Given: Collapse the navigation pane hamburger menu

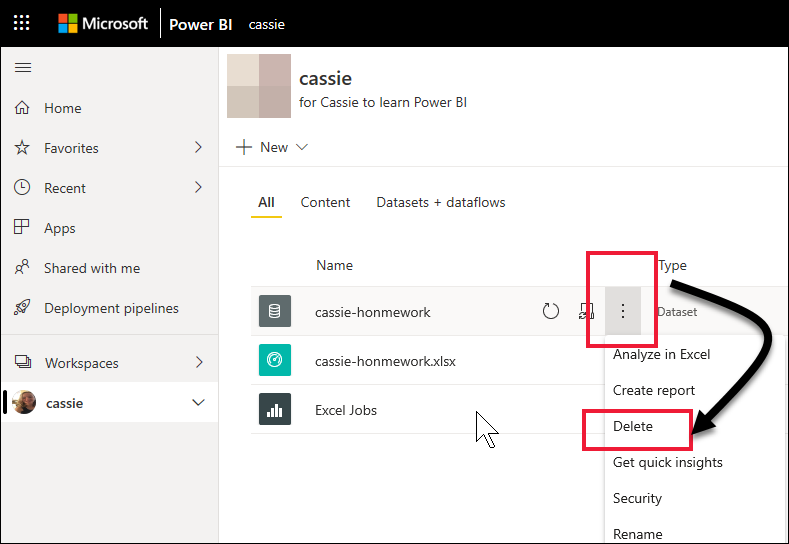Looking at the screenshot, I should click(x=23, y=67).
